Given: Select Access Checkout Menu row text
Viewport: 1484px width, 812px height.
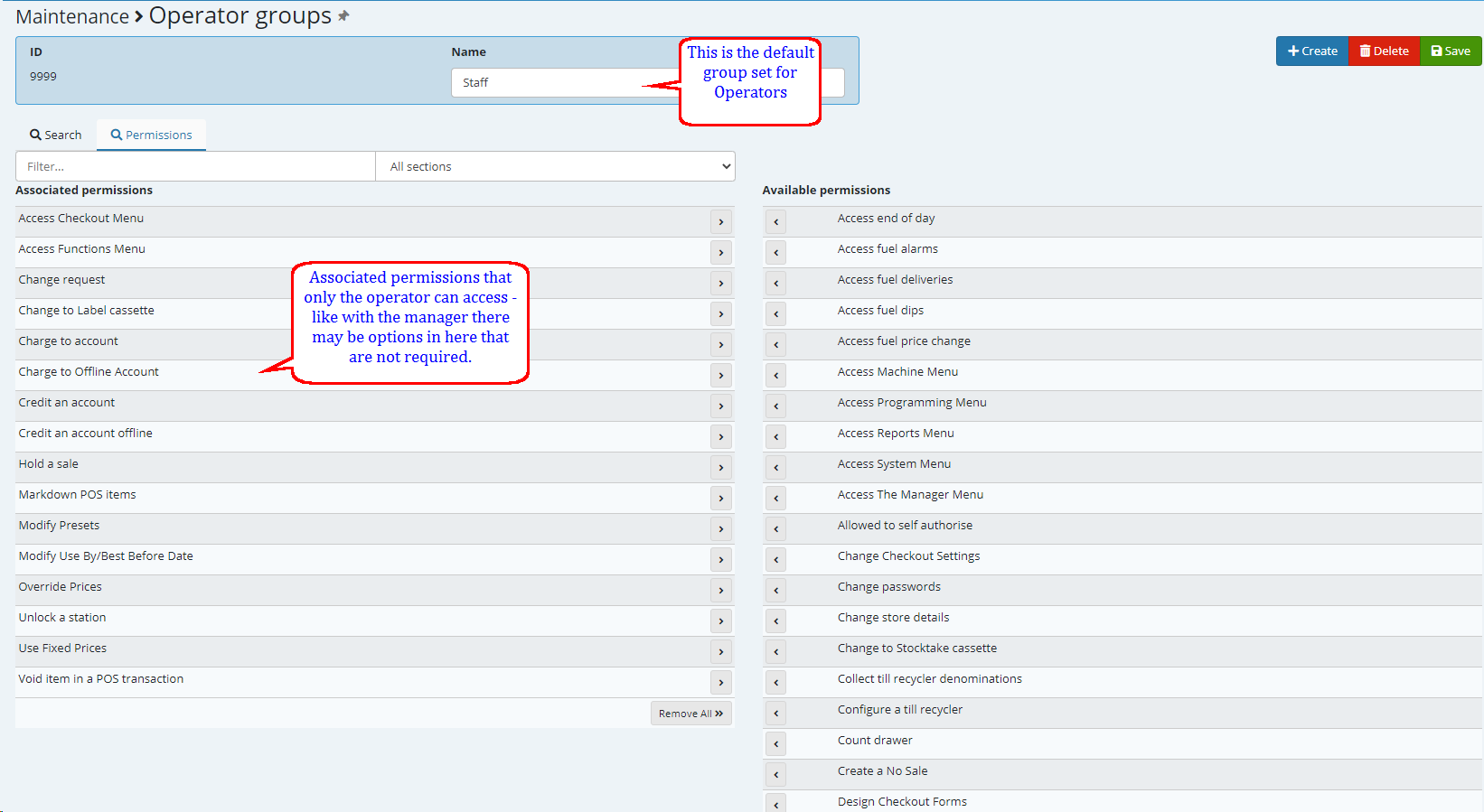Looking at the screenshot, I should click(81, 219).
